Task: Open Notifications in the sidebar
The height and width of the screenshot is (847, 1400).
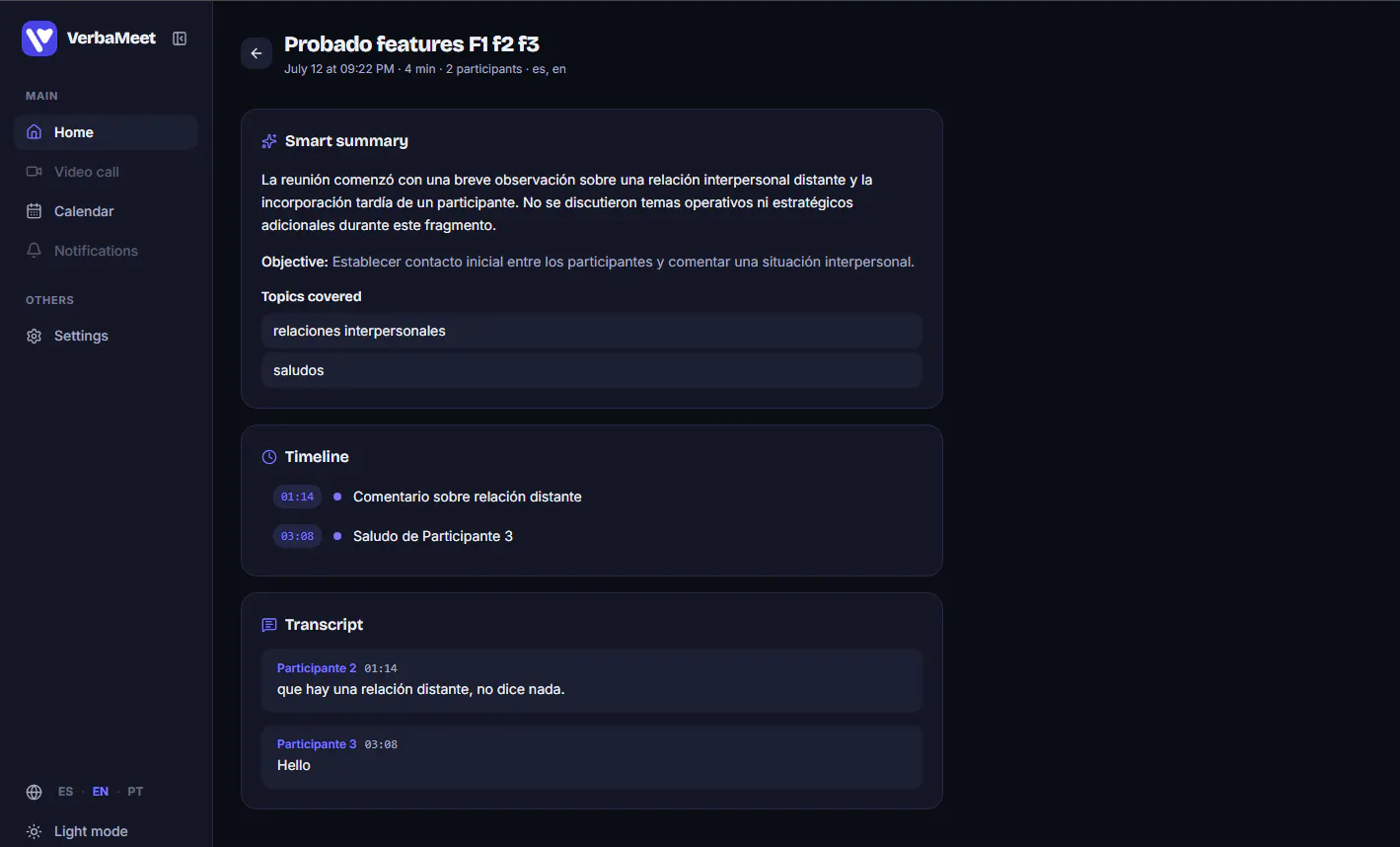Action: click(x=106, y=251)
